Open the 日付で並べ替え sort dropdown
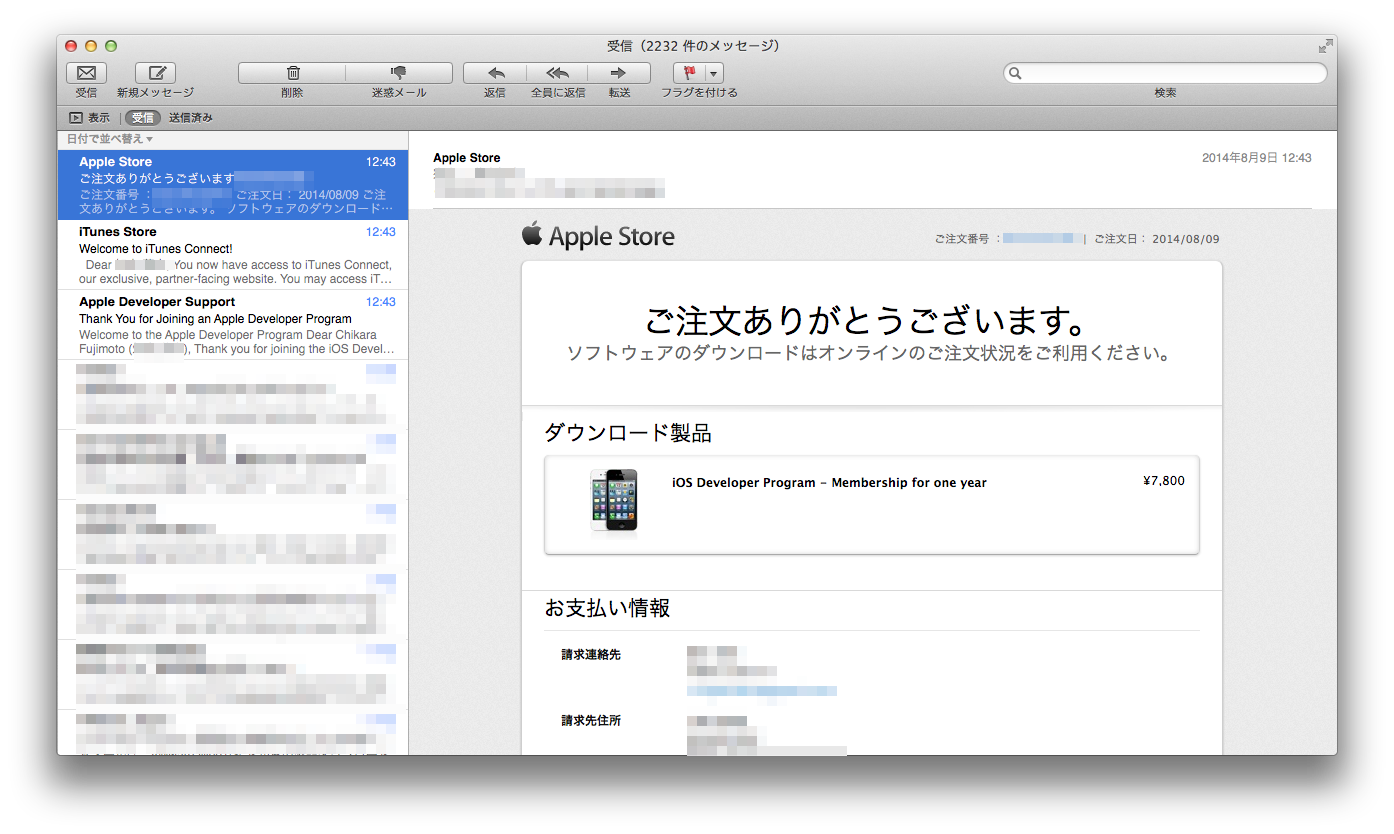Image resolution: width=1394 pixels, height=834 pixels. pos(110,139)
